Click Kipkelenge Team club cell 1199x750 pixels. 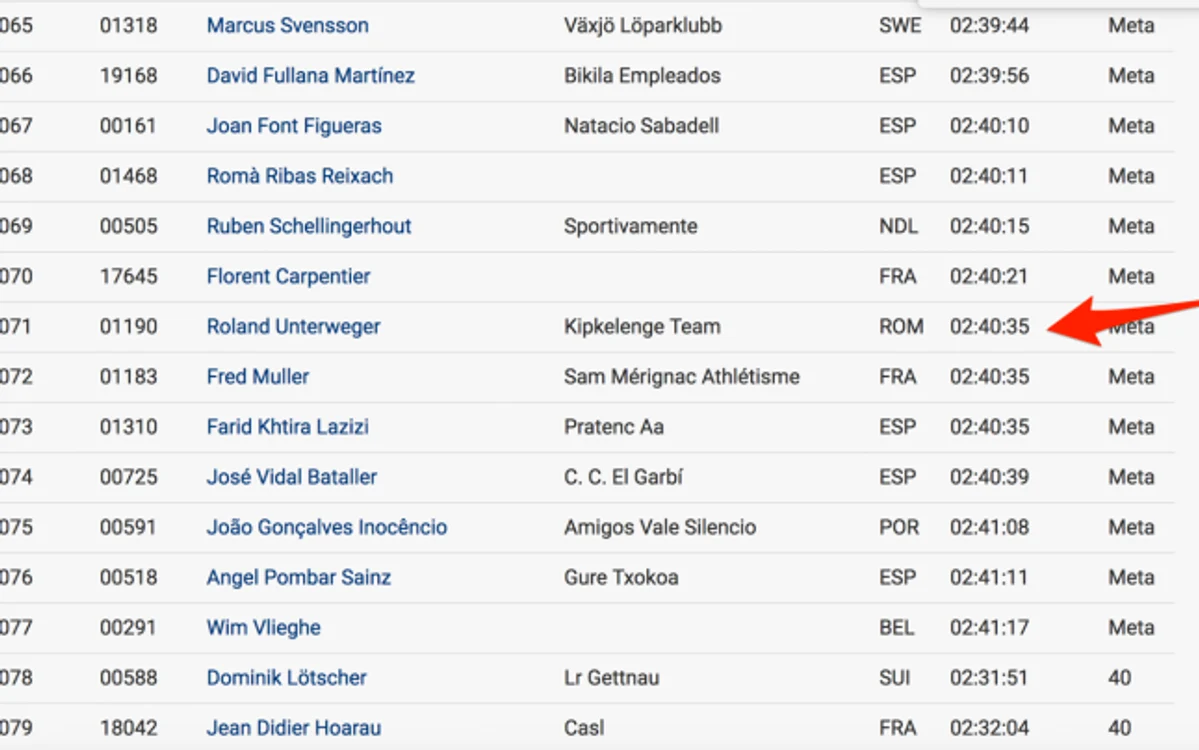click(642, 326)
